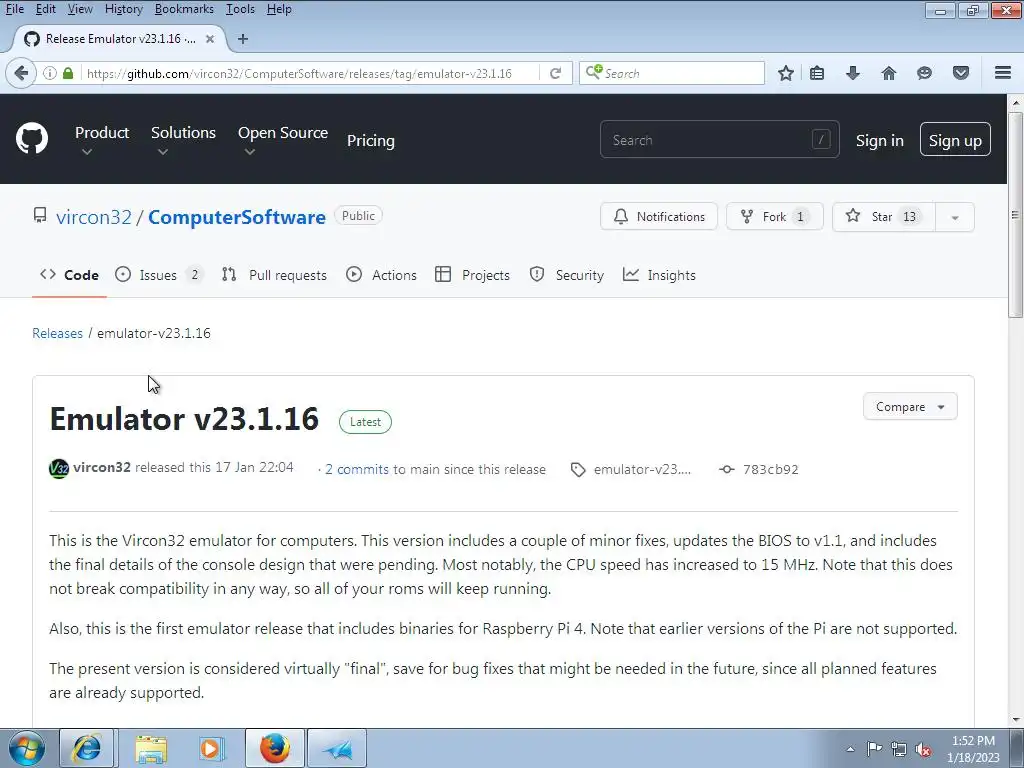1024x768 pixels.
Task: Switch to the Issues tab
Action: tap(159, 275)
